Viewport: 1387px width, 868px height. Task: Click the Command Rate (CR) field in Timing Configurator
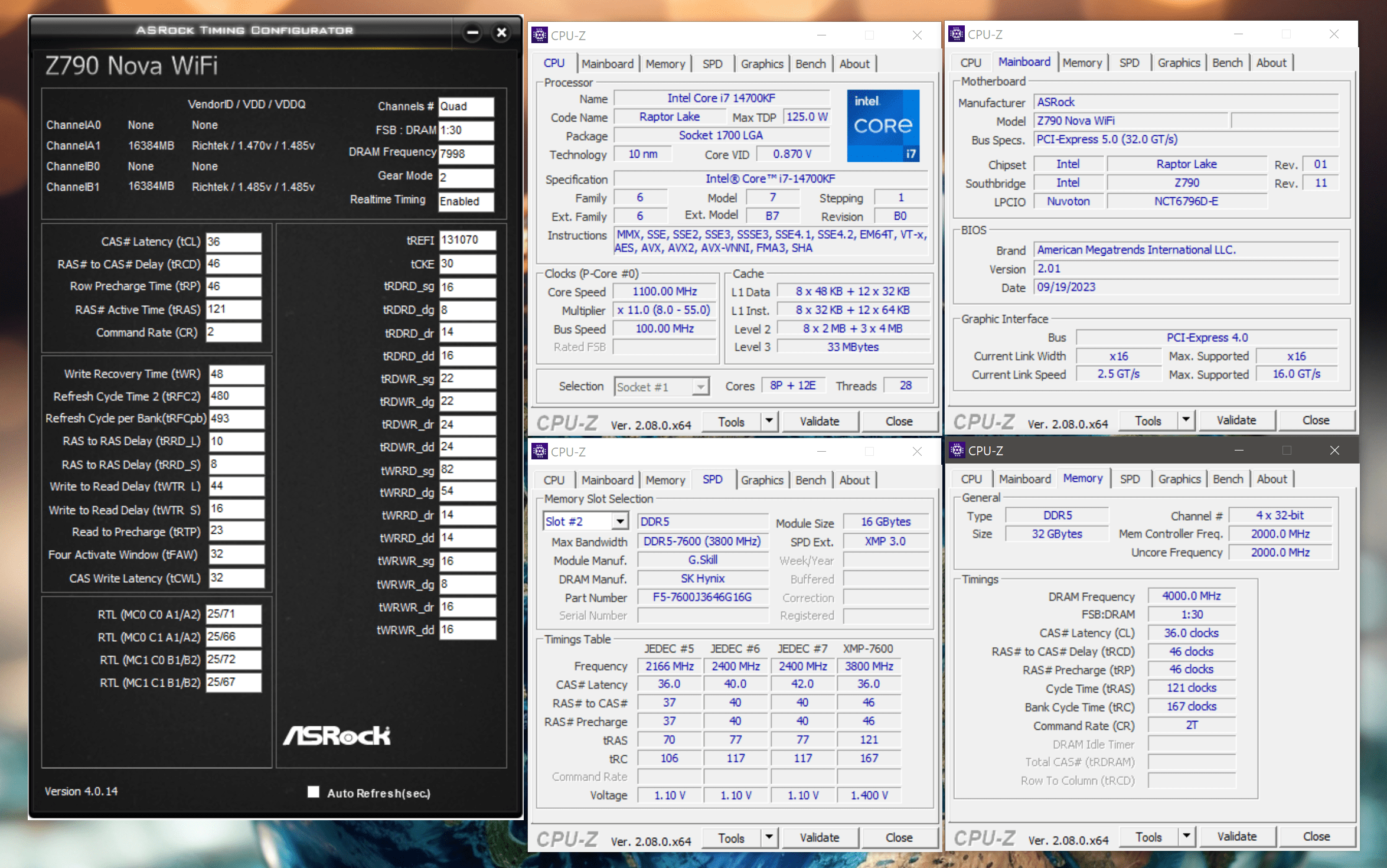233,332
